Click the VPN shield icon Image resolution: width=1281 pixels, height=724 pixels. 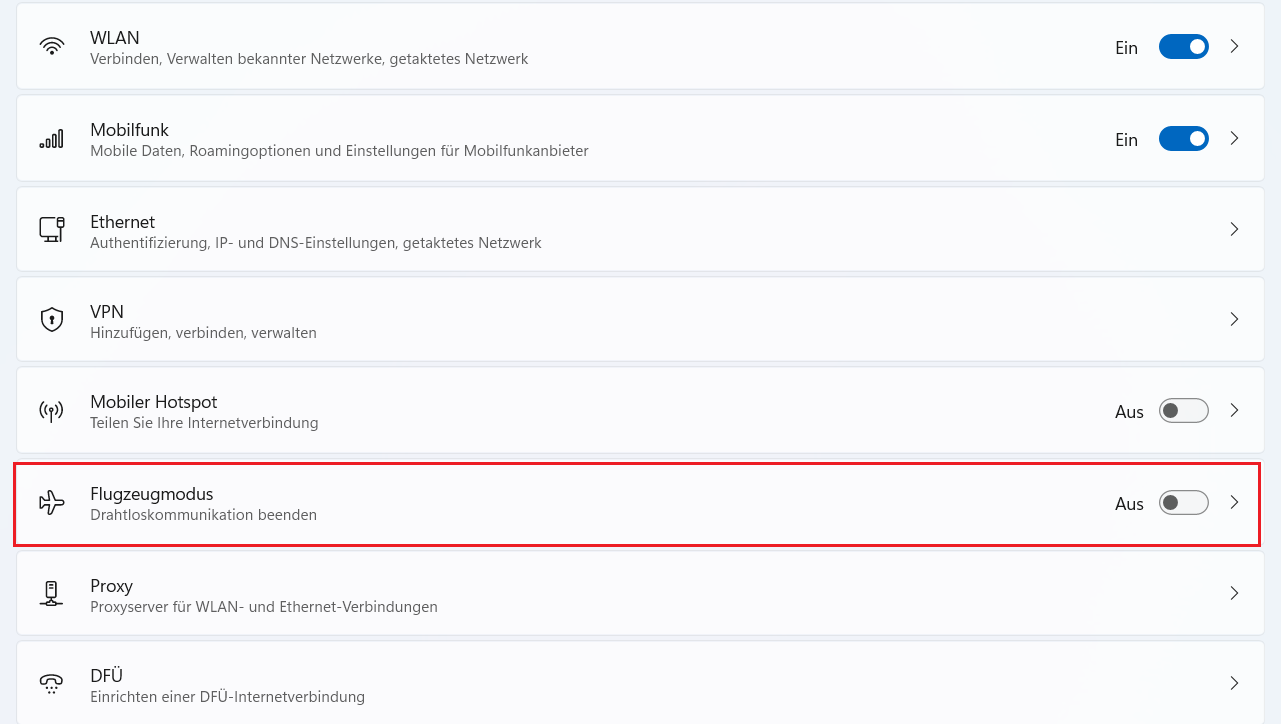pyautogui.click(x=52, y=319)
